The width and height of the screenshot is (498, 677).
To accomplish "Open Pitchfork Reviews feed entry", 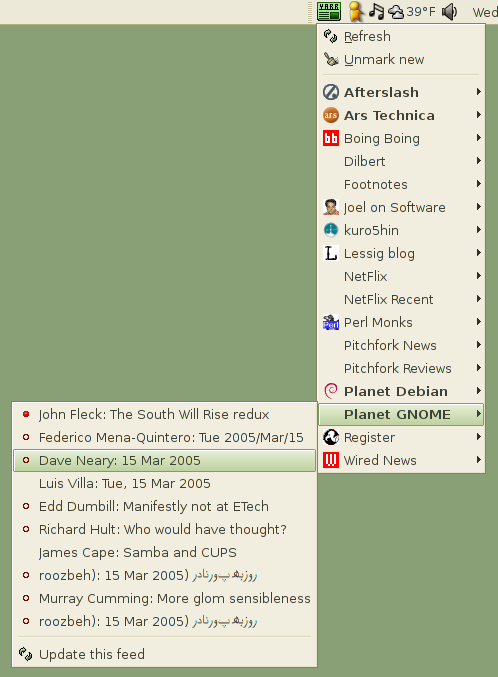I will pos(401,368).
